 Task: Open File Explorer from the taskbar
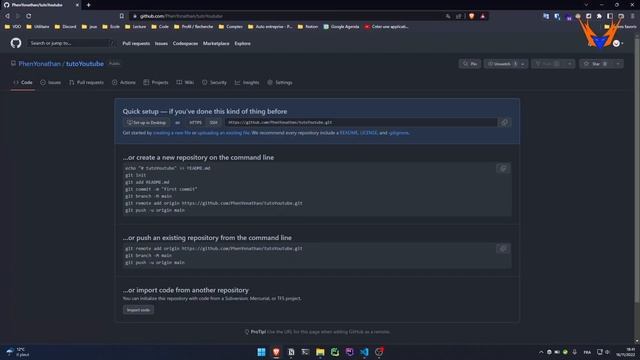320,352
